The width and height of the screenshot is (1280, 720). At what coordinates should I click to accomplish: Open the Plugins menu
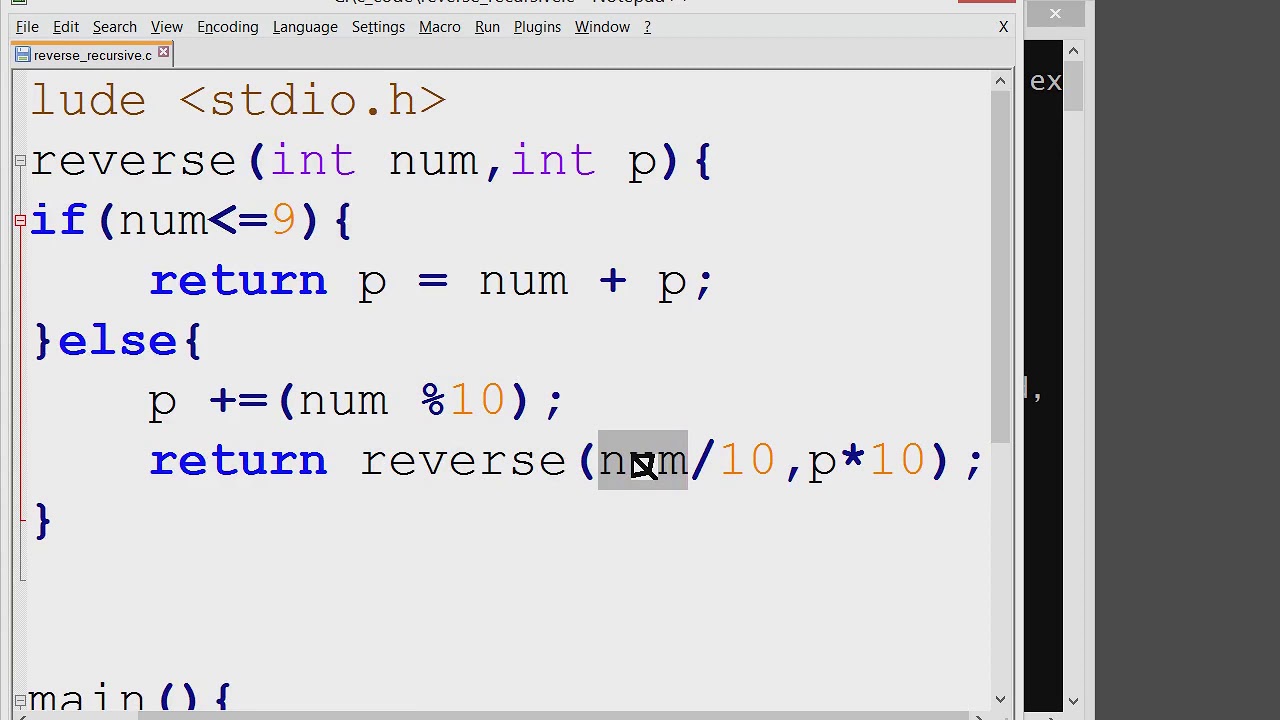pyautogui.click(x=537, y=27)
